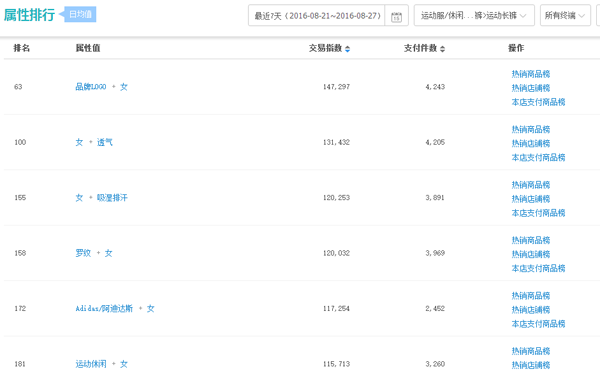Open 本店支付商品榜 for rank 172
This screenshot has height=374, width=600.
click(538, 324)
